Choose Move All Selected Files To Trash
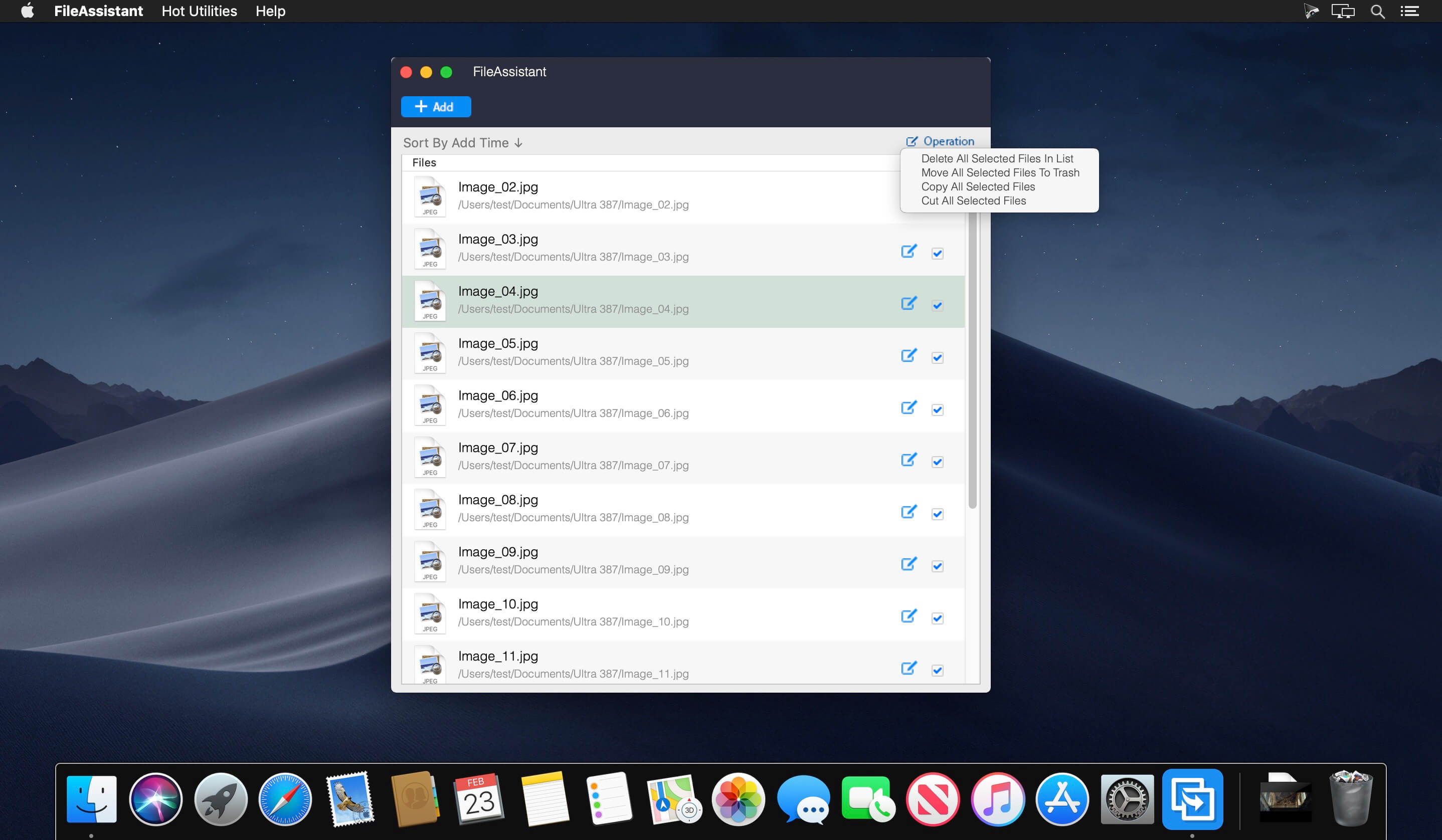This screenshot has height=840, width=1442. 999,173
